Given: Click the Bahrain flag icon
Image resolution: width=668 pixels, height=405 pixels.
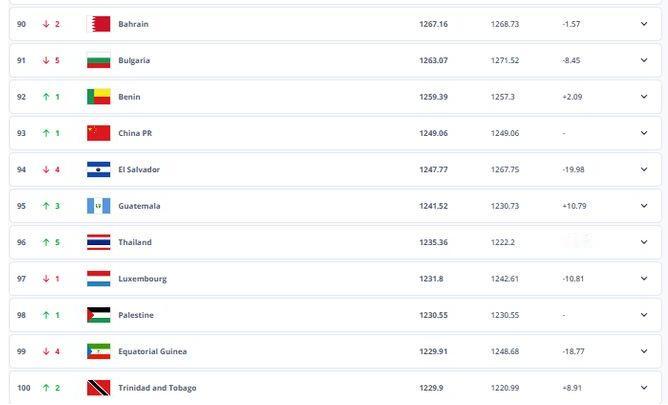Looking at the screenshot, I should [x=99, y=24].
